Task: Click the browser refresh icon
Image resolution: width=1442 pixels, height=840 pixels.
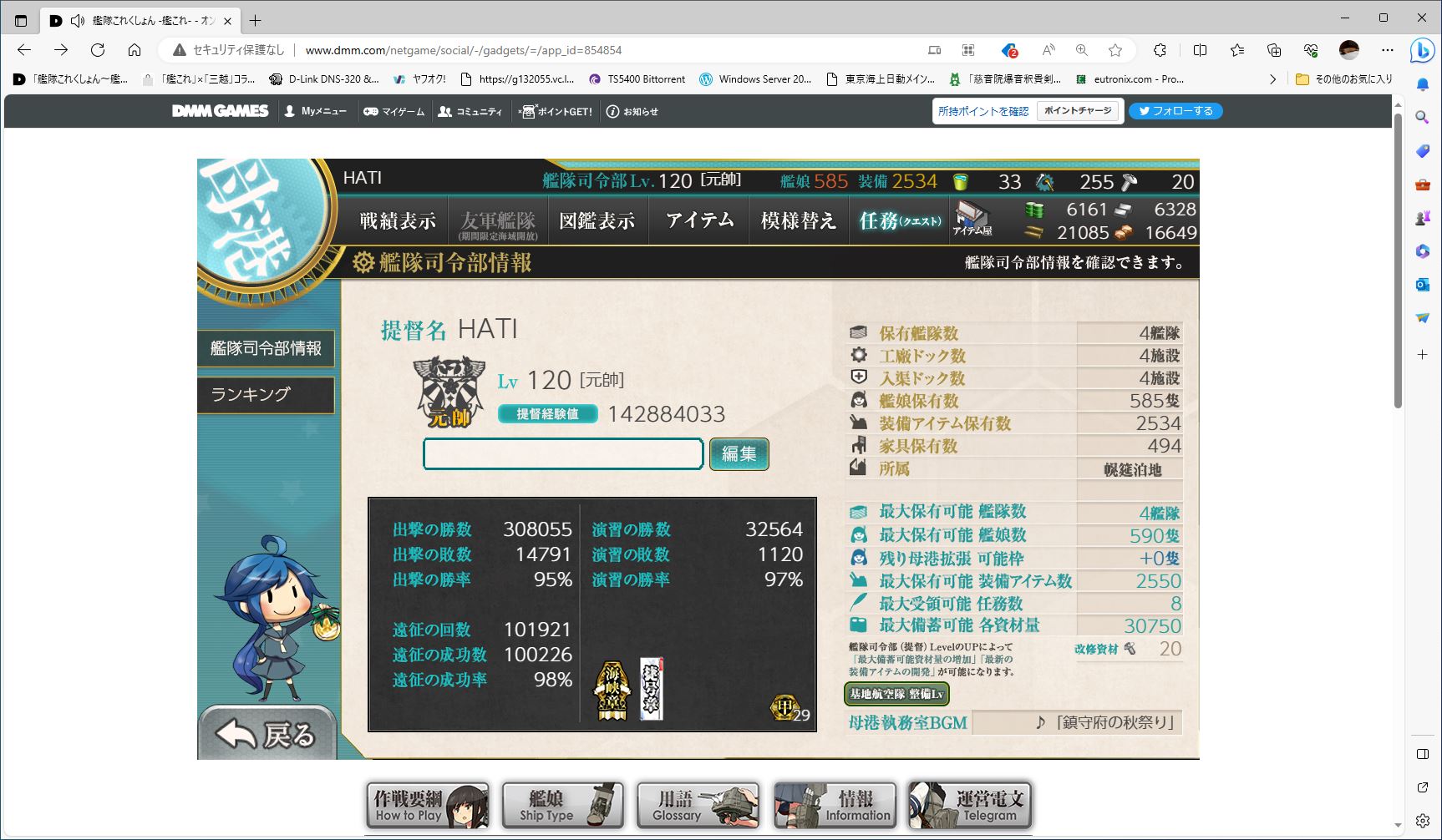Action: coord(98,50)
